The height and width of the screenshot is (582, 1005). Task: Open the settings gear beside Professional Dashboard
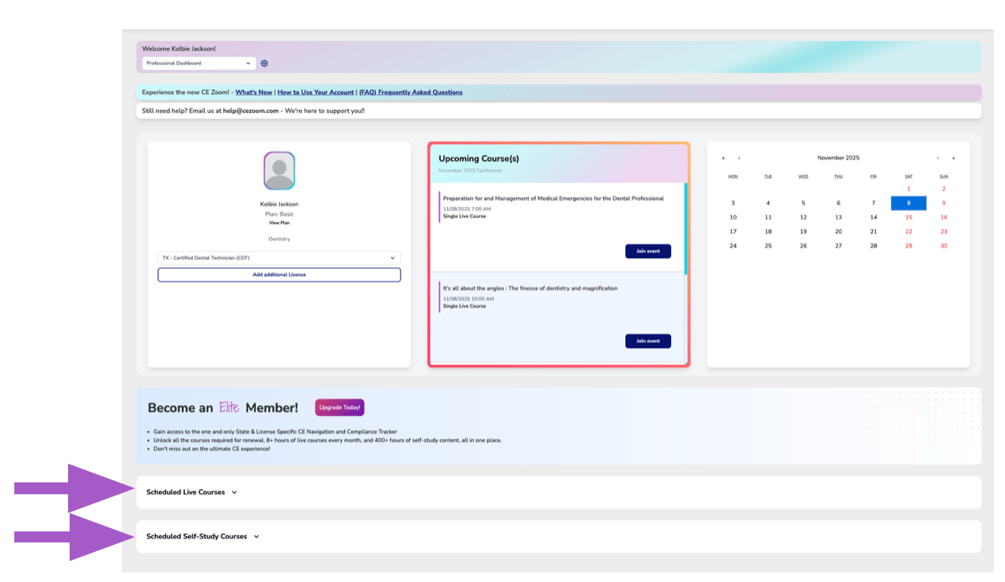point(264,63)
